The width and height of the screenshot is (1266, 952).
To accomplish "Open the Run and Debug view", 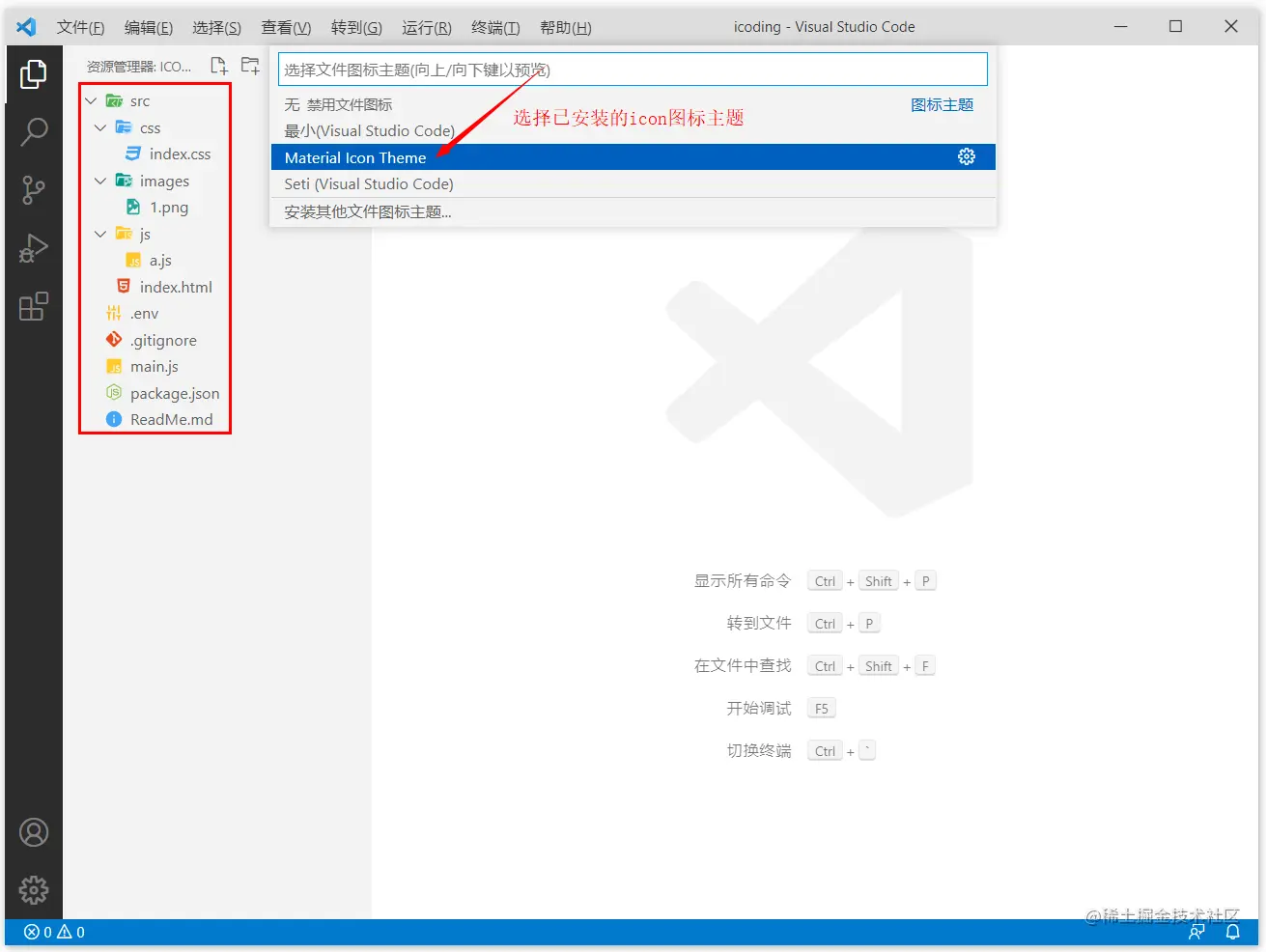I will pos(34,248).
